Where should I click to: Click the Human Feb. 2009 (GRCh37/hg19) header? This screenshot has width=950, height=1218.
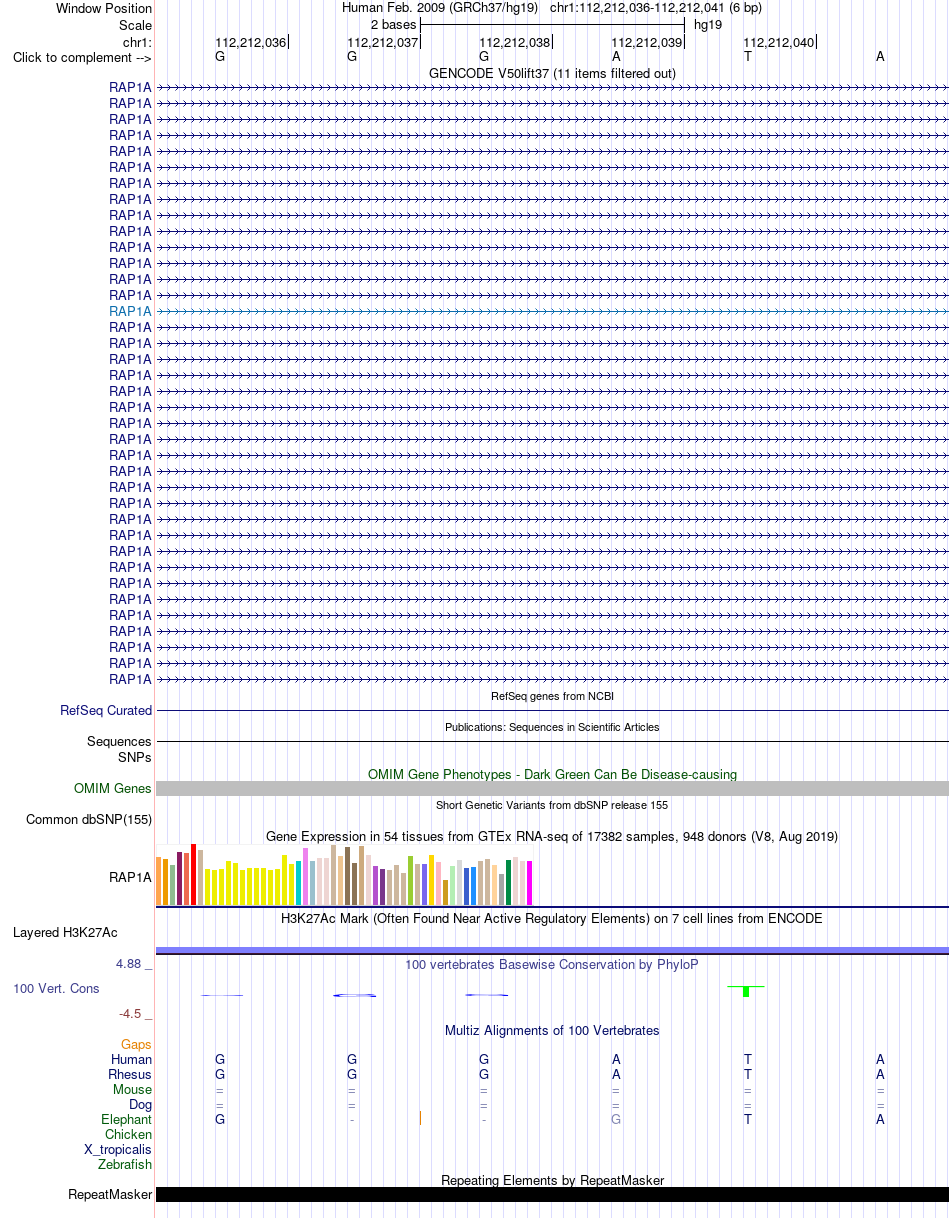[440, 7]
